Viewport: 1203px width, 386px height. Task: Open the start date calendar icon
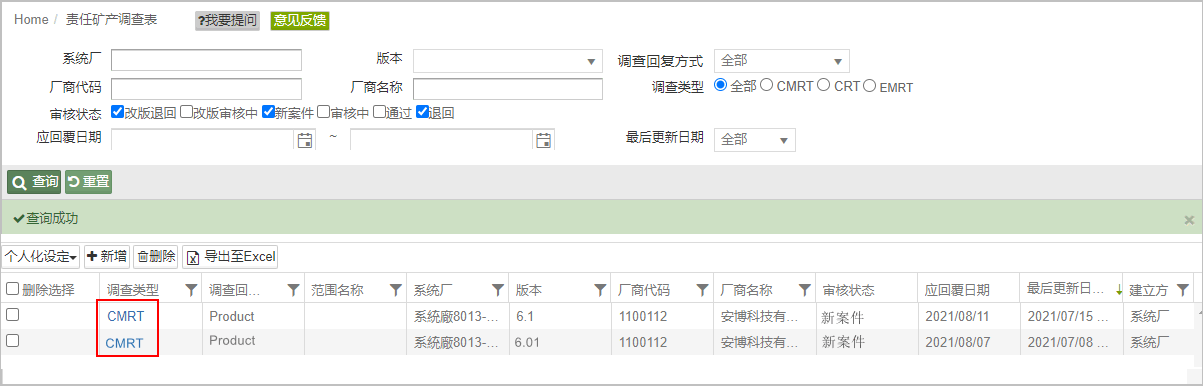click(x=304, y=140)
